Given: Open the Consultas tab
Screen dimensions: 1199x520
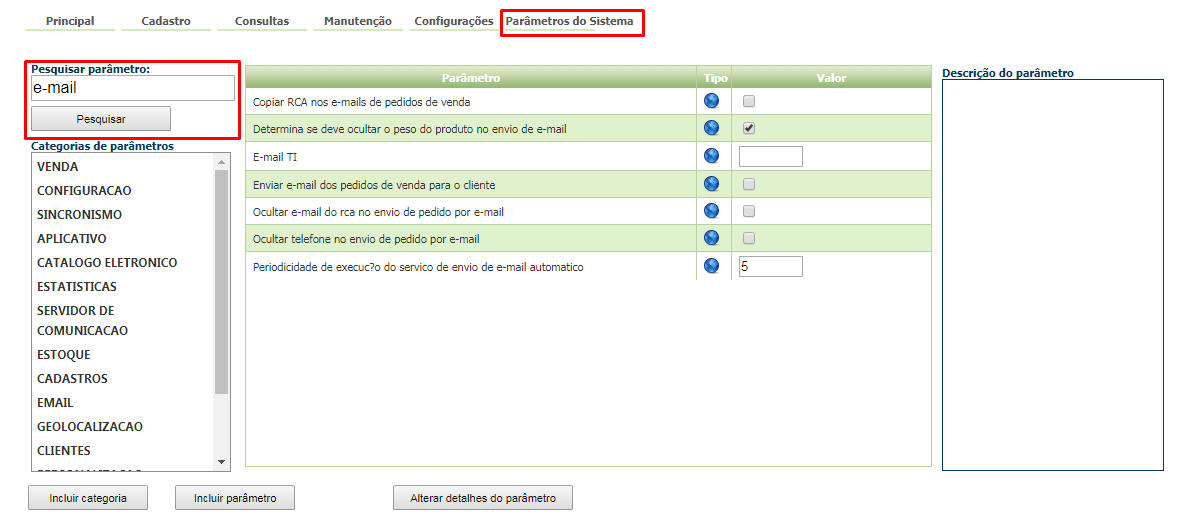Looking at the screenshot, I should (262, 21).
